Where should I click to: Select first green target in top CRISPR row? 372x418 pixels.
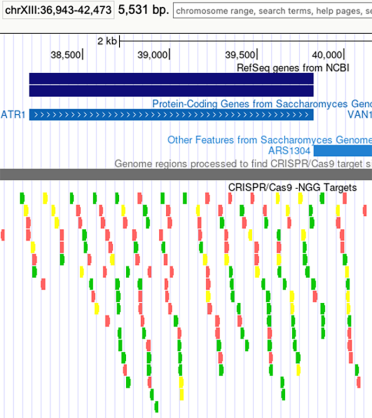(x=22, y=198)
